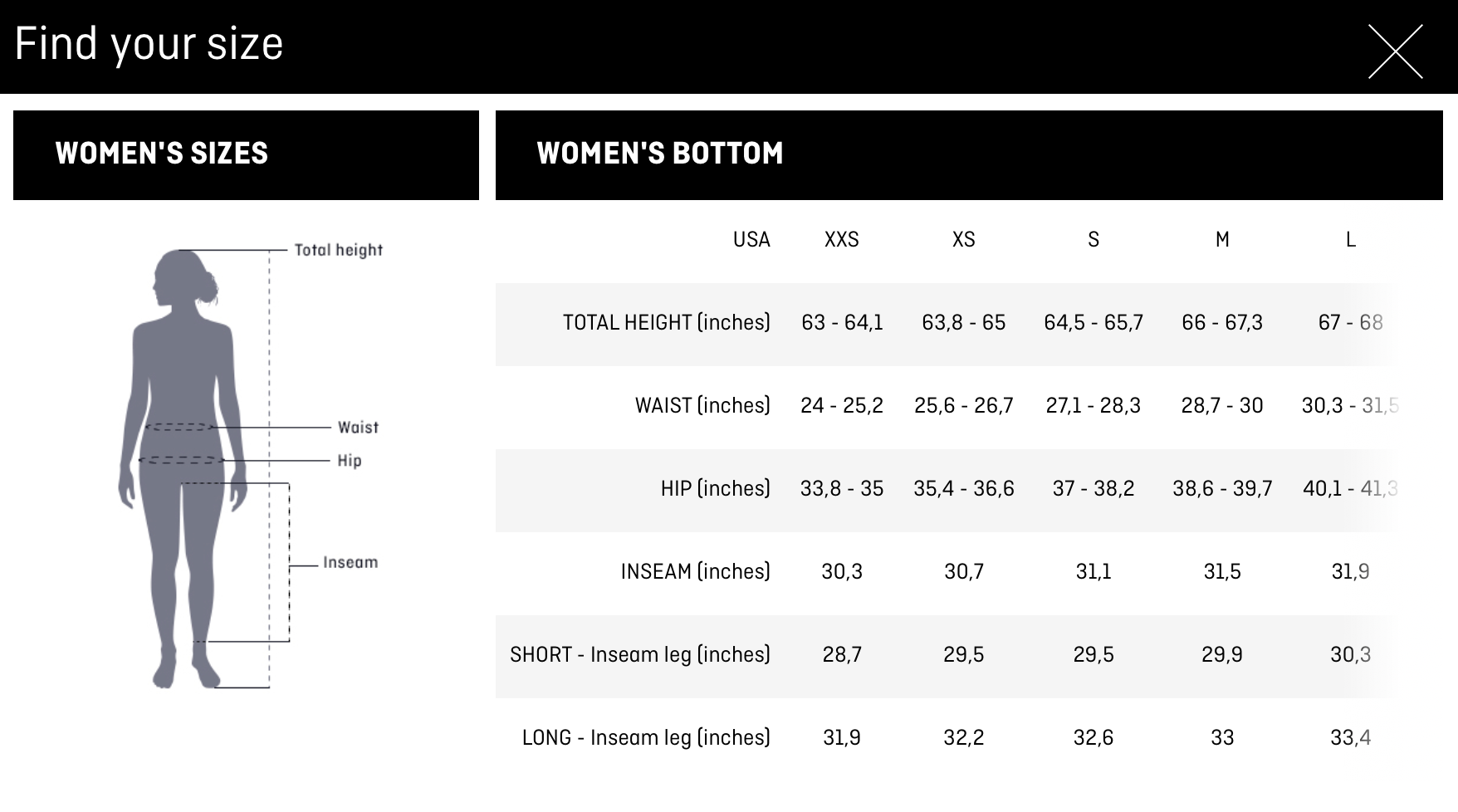Click the TOTAL HEIGHT (inches) row label
Image resolution: width=1458 pixels, height=812 pixels.
pyautogui.click(x=666, y=322)
